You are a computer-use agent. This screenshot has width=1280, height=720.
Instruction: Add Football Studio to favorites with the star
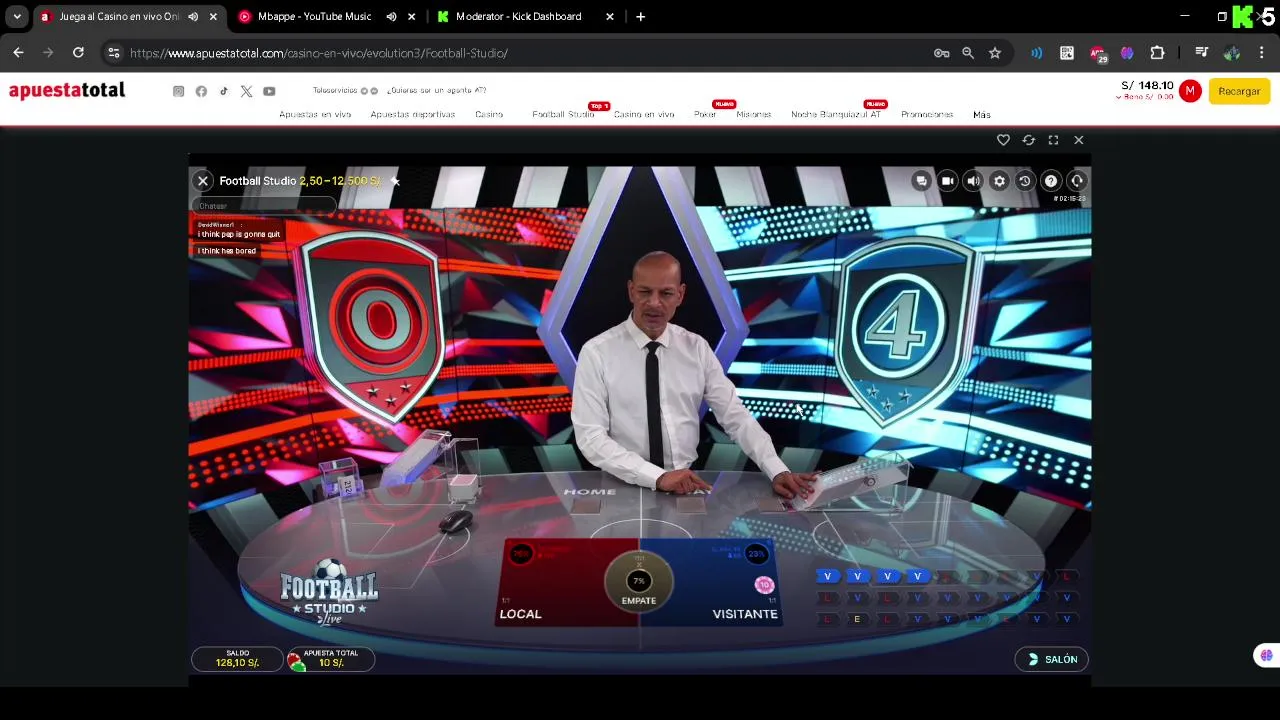(395, 181)
